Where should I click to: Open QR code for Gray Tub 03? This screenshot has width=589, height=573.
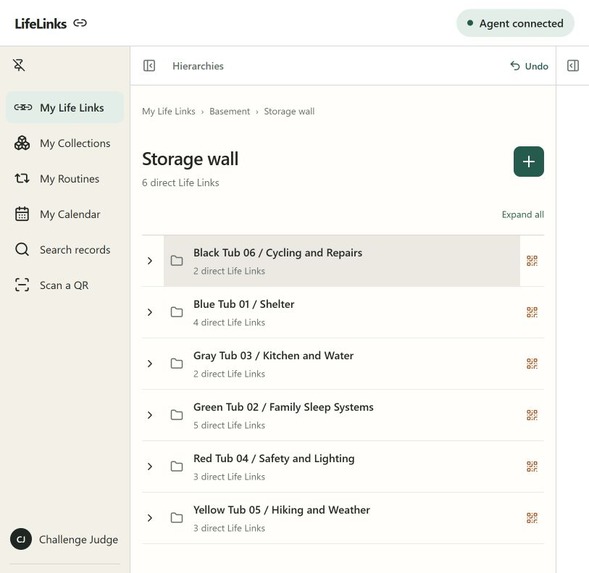[532, 363]
